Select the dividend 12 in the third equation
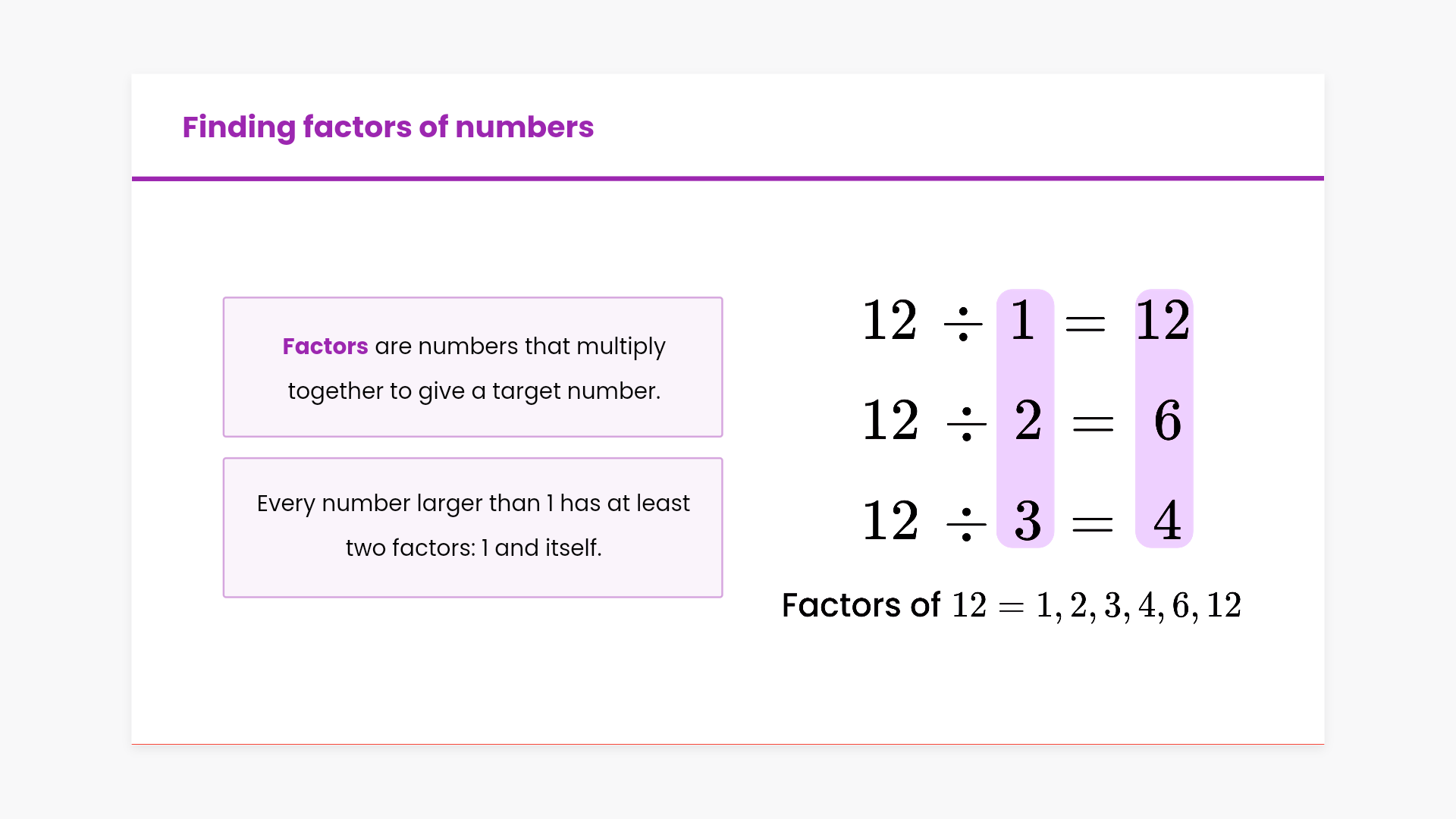Viewport: 1456px width, 819px height. click(x=890, y=521)
